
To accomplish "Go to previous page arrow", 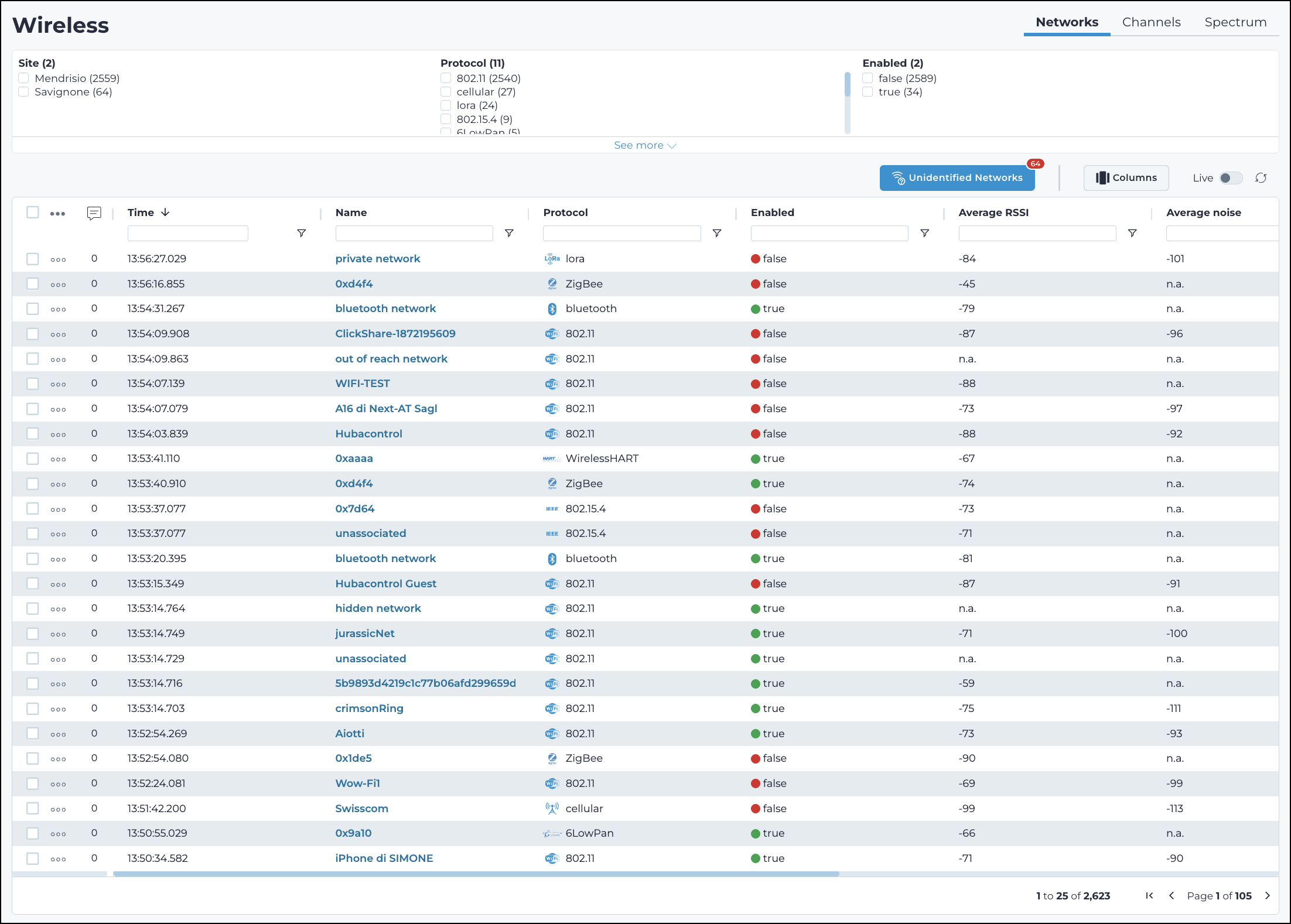I will (1172, 895).
